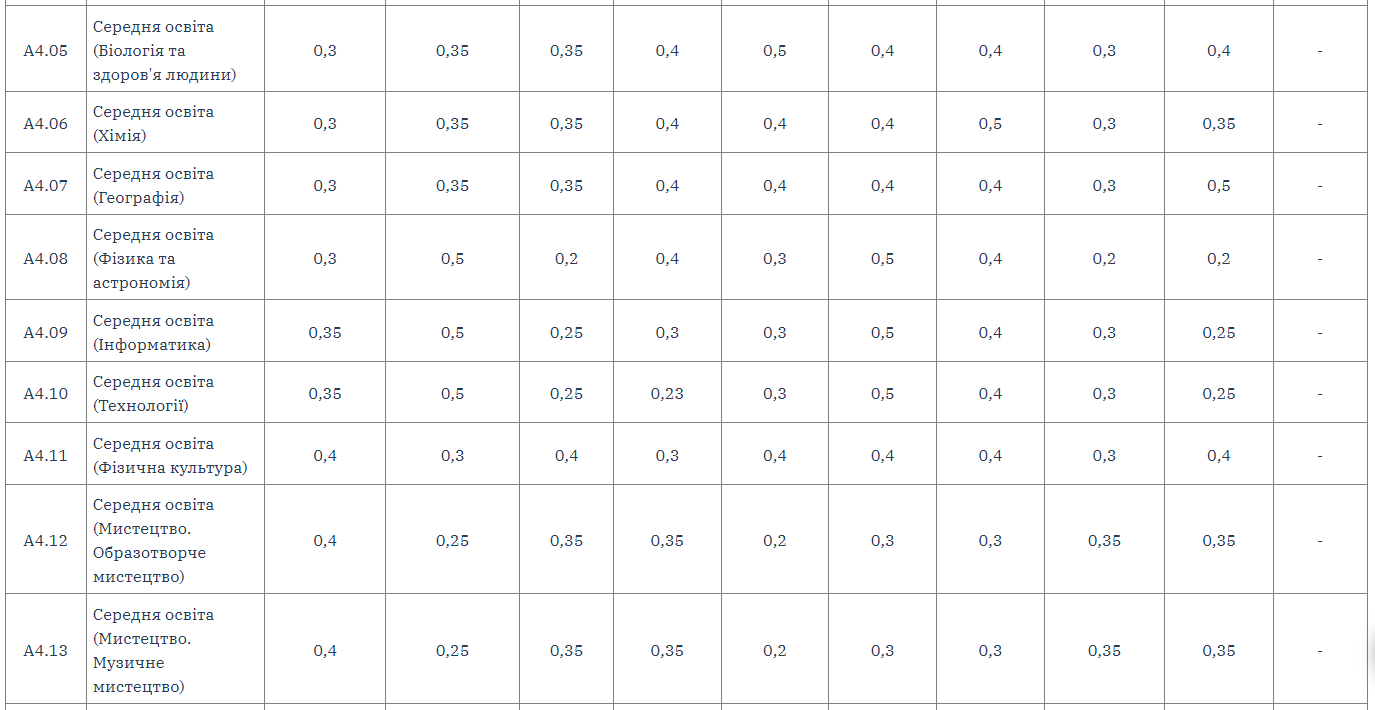Select the Середня освіта (Хімія) cell
The width and height of the screenshot is (1375, 710).
pos(176,123)
